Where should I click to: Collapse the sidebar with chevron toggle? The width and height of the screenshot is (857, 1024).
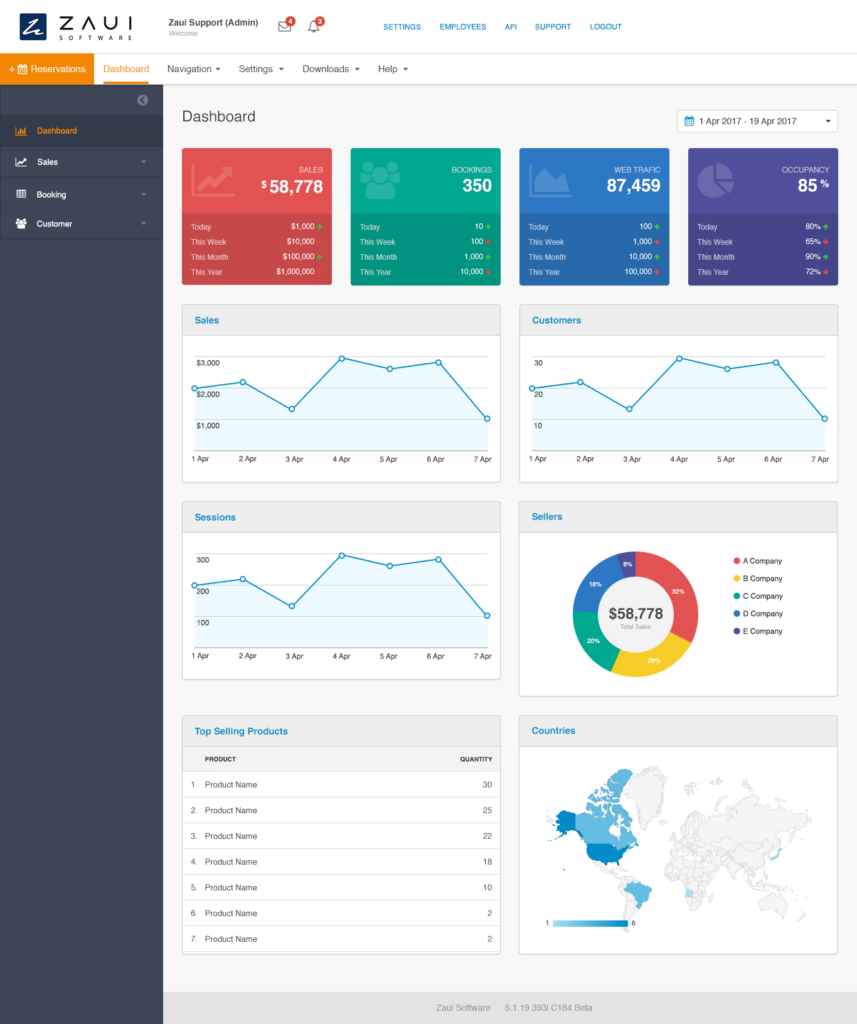click(x=142, y=100)
